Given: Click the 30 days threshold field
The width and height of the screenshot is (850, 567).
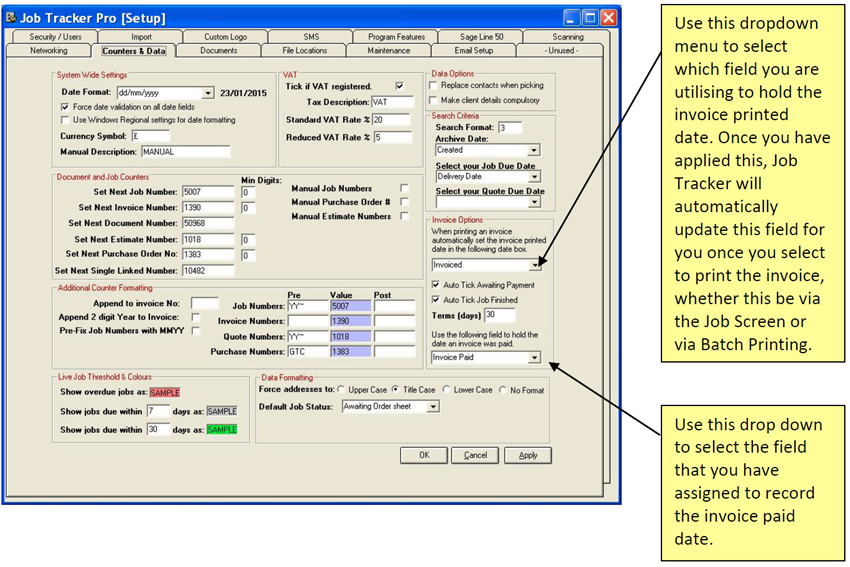Looking at the screenshot, I should 158,430.
